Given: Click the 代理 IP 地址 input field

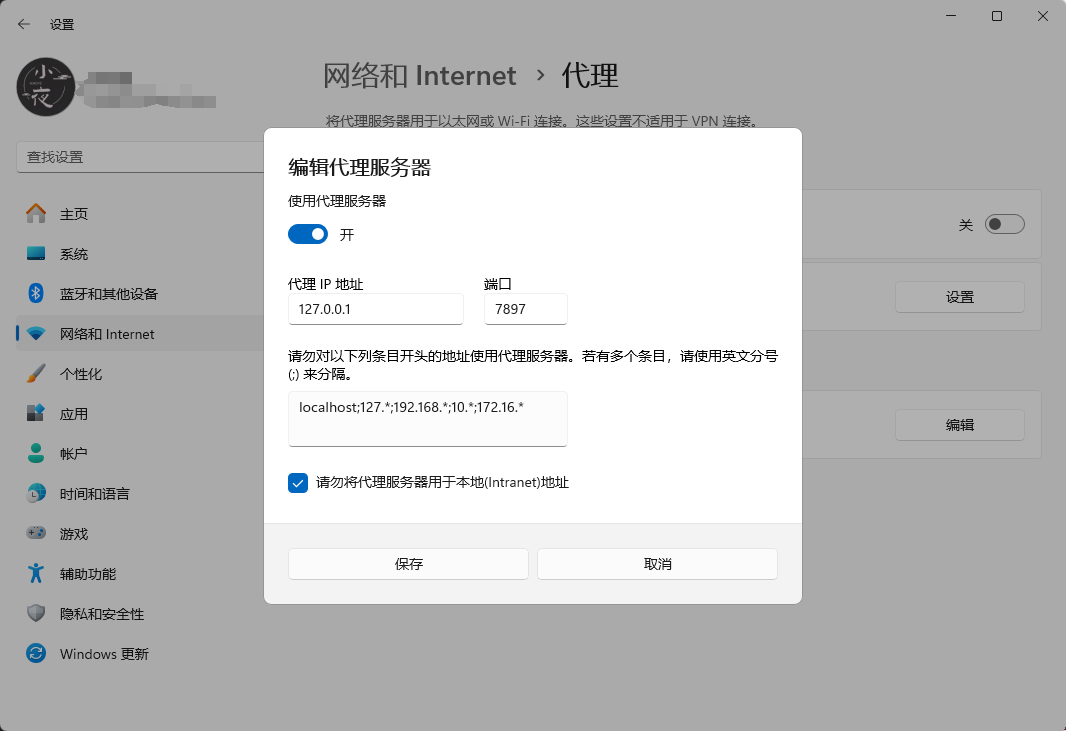Looking at the screenshot, I should (375, 309).
